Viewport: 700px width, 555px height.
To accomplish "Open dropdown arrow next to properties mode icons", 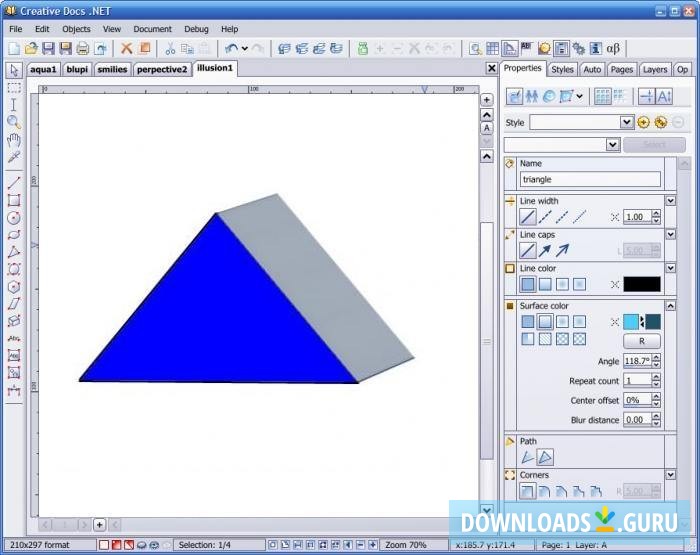I will coord(579,96).
